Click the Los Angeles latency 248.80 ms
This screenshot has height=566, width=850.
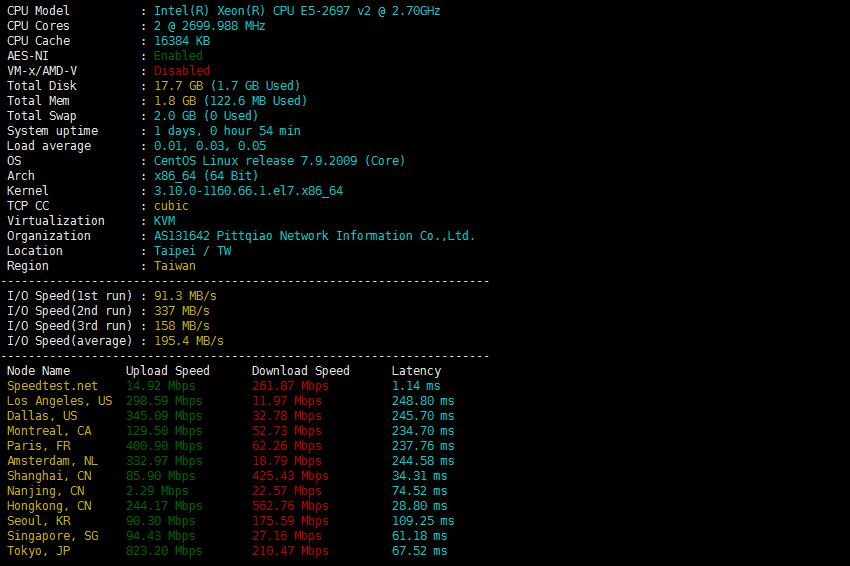[x=423, y=401]
